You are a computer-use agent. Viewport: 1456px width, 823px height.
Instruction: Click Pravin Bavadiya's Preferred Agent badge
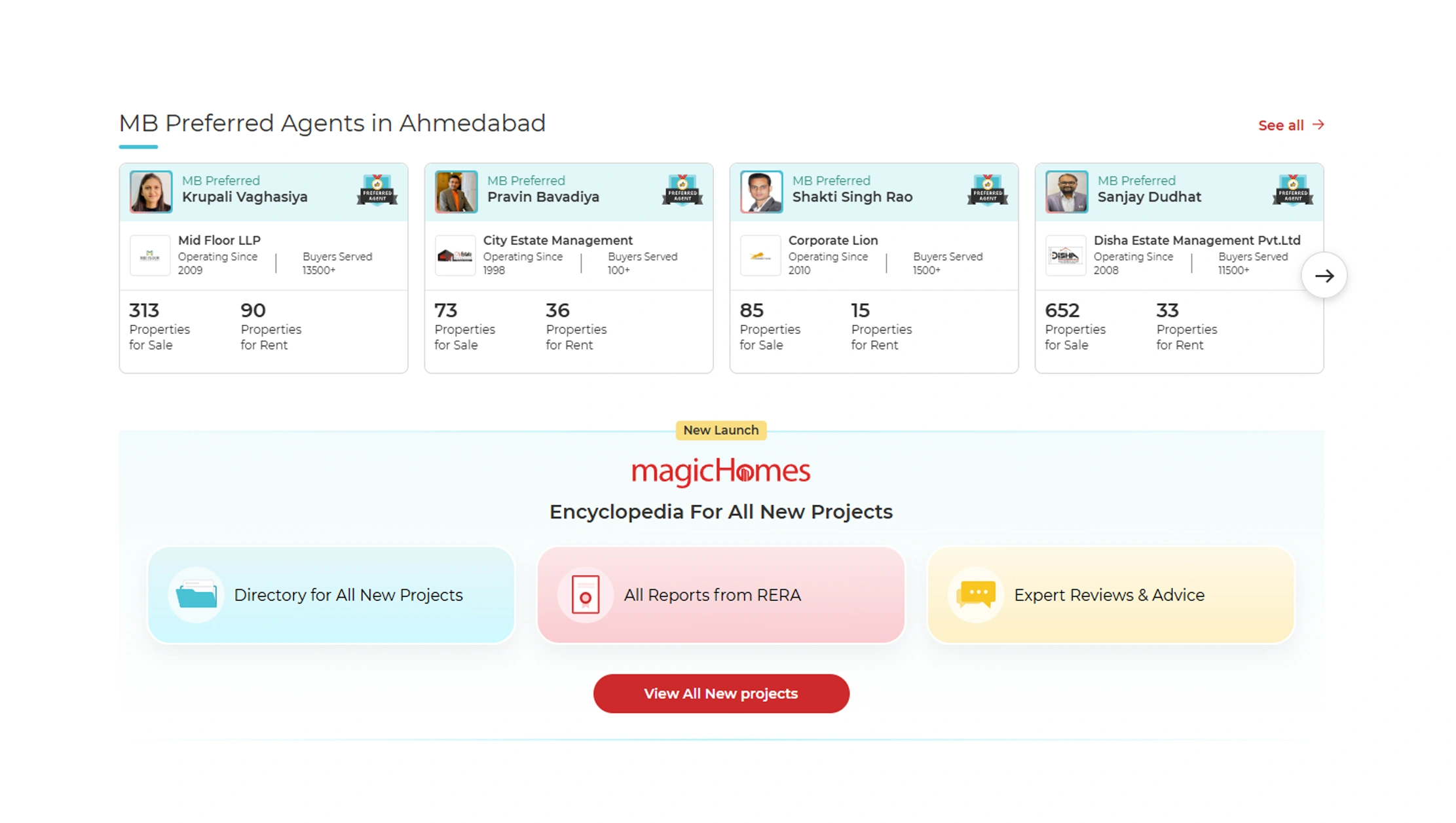682,191
